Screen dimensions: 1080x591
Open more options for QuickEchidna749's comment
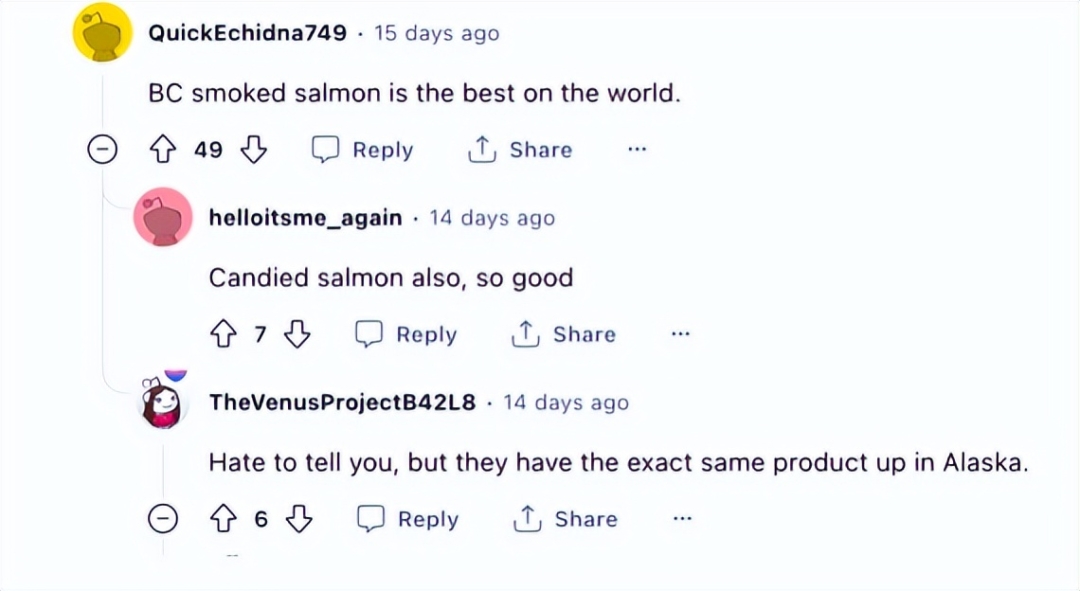637,149
